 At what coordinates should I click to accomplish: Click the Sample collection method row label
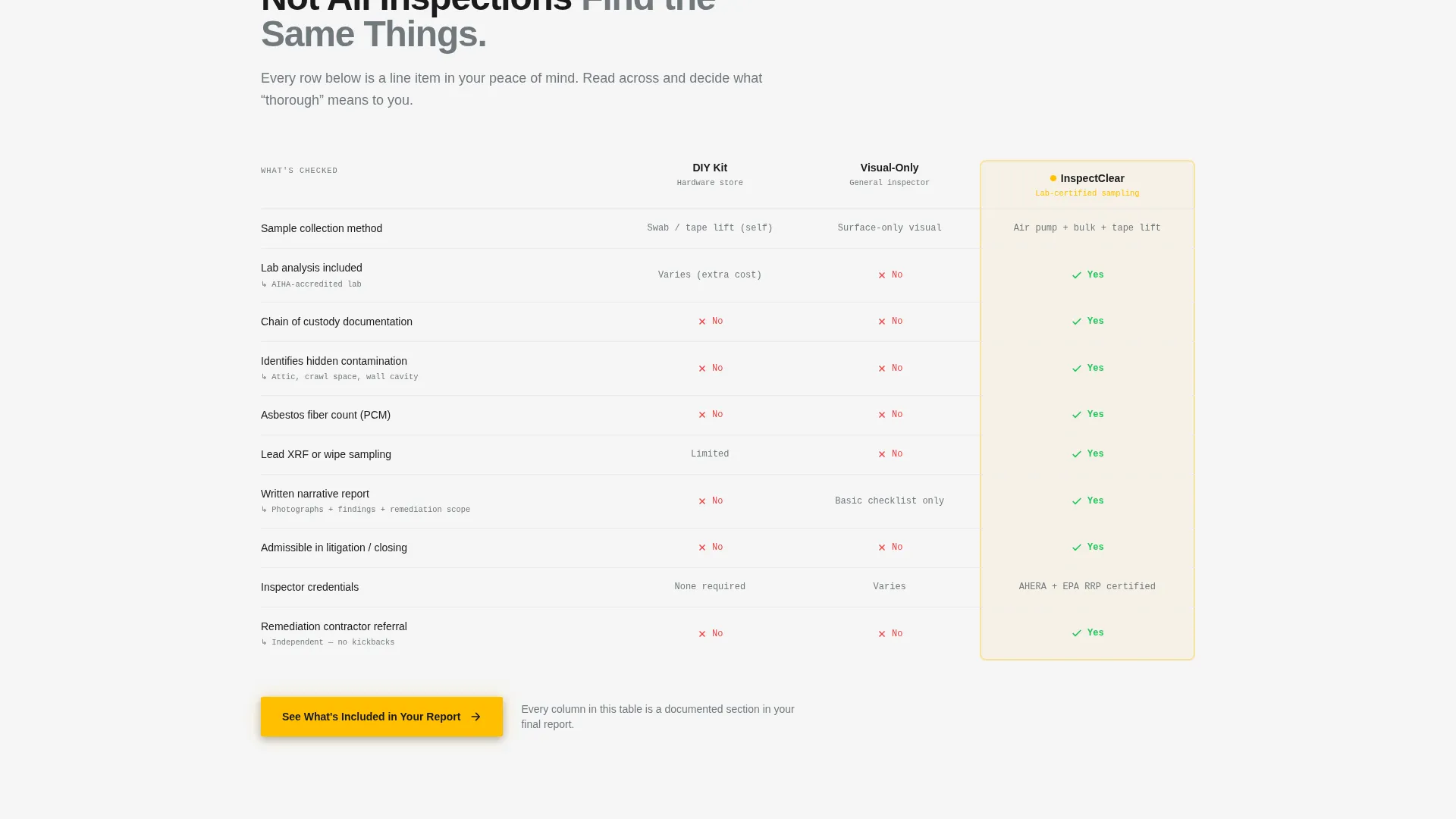[x=322, y=228]
